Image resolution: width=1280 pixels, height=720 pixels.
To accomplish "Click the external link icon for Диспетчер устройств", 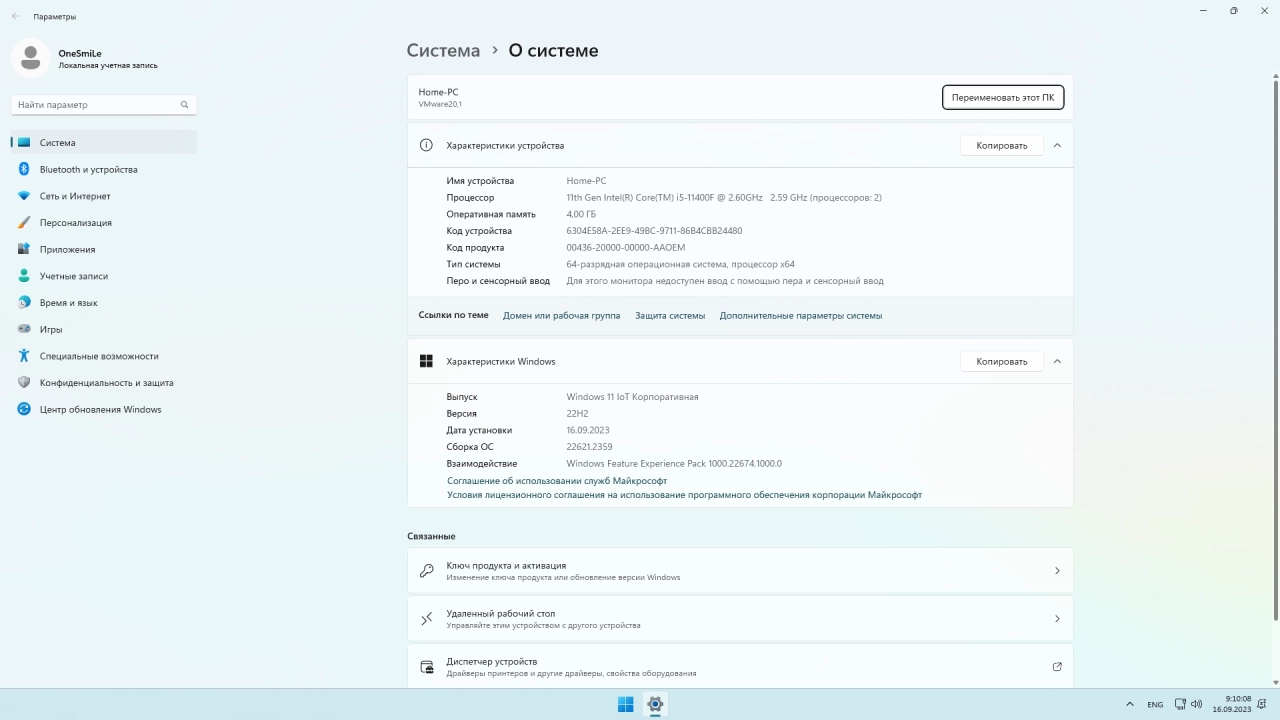I will (1057, 667).
